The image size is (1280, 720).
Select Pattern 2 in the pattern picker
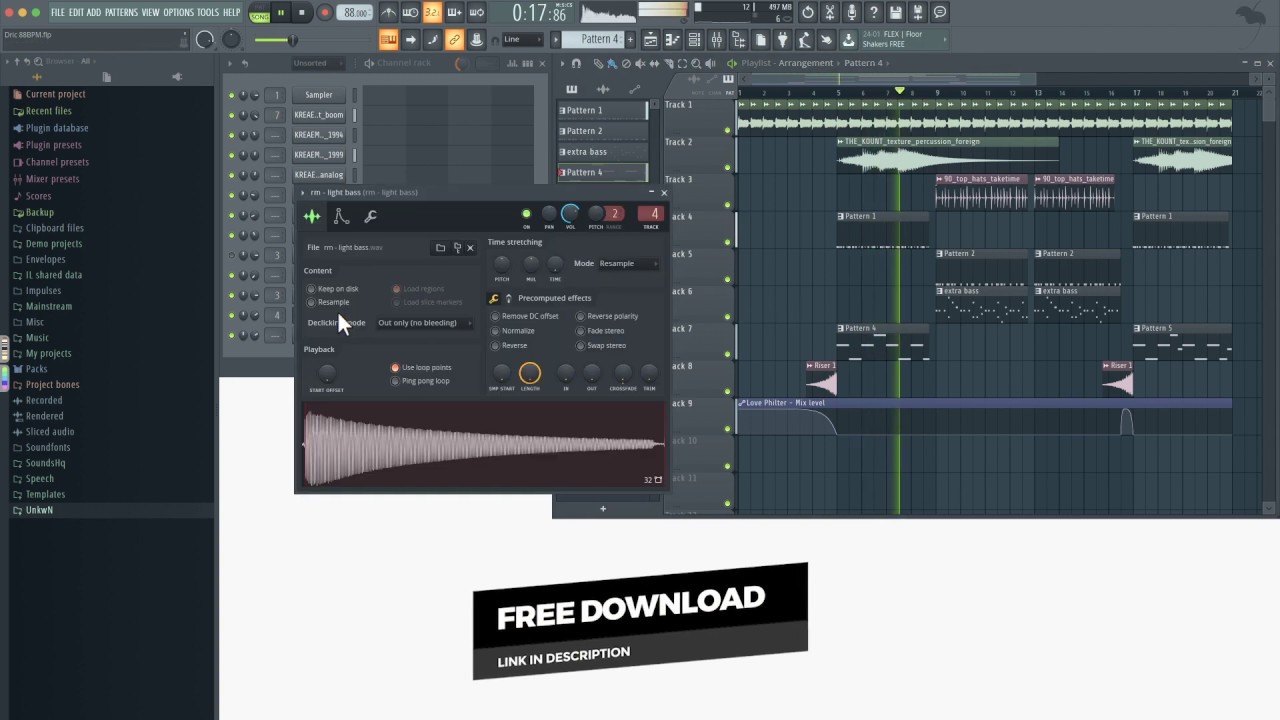602,131
